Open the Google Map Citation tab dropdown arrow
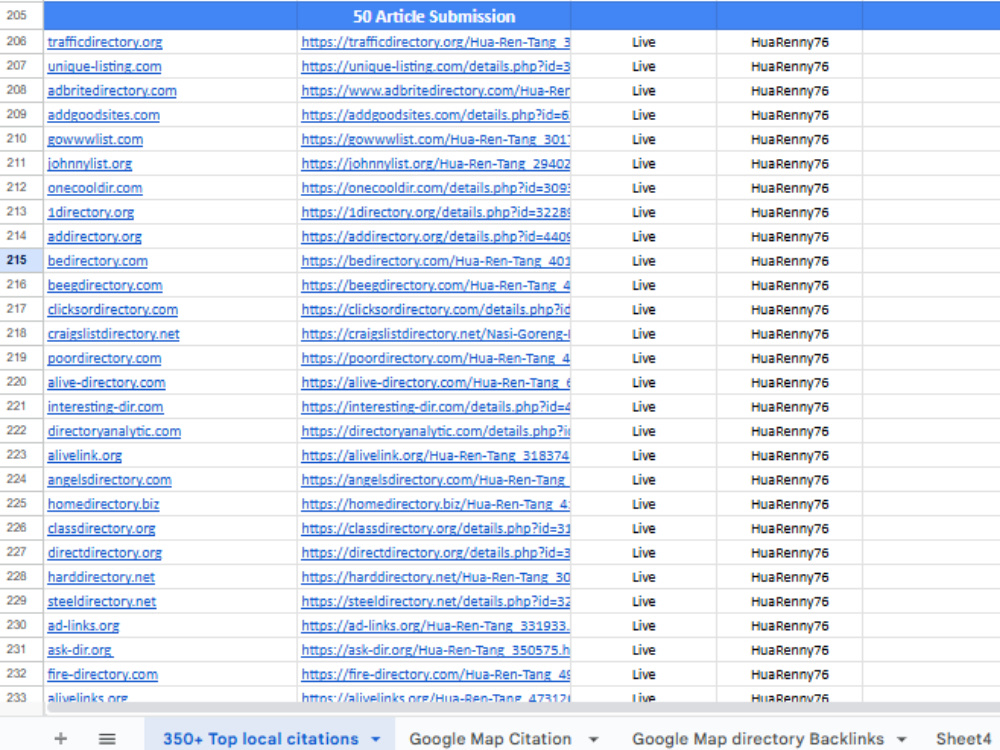This screenshot has height=750, width=1000. coord(593,739)
